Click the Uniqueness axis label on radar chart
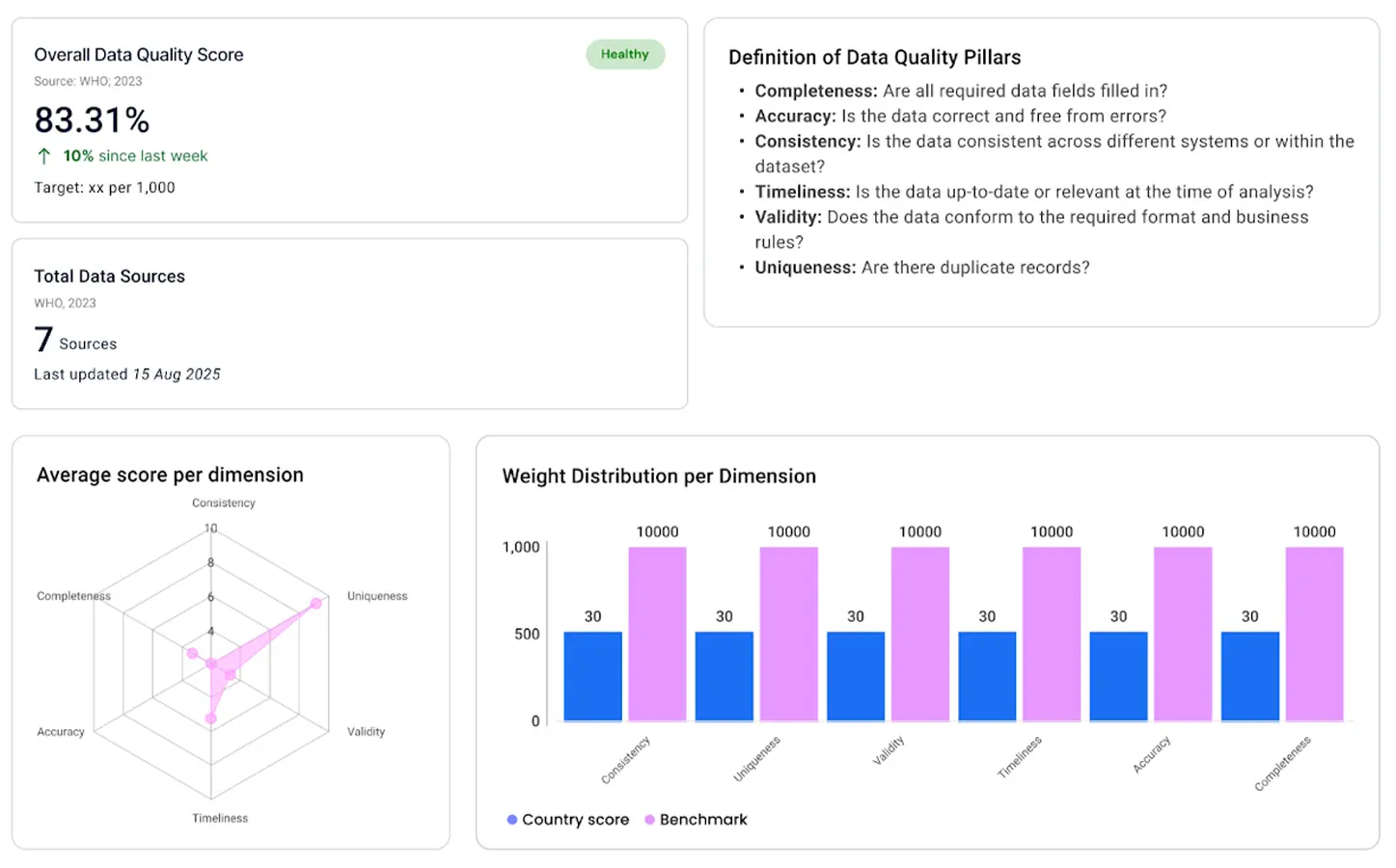The image size is (1396, 868). click(377, 596)
